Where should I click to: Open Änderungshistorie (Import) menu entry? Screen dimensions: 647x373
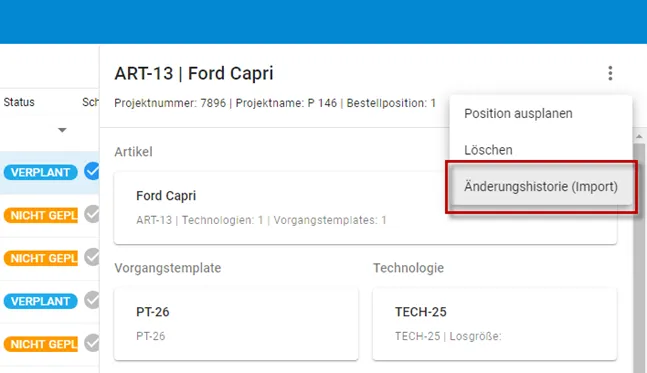click(x=541, y=186)
